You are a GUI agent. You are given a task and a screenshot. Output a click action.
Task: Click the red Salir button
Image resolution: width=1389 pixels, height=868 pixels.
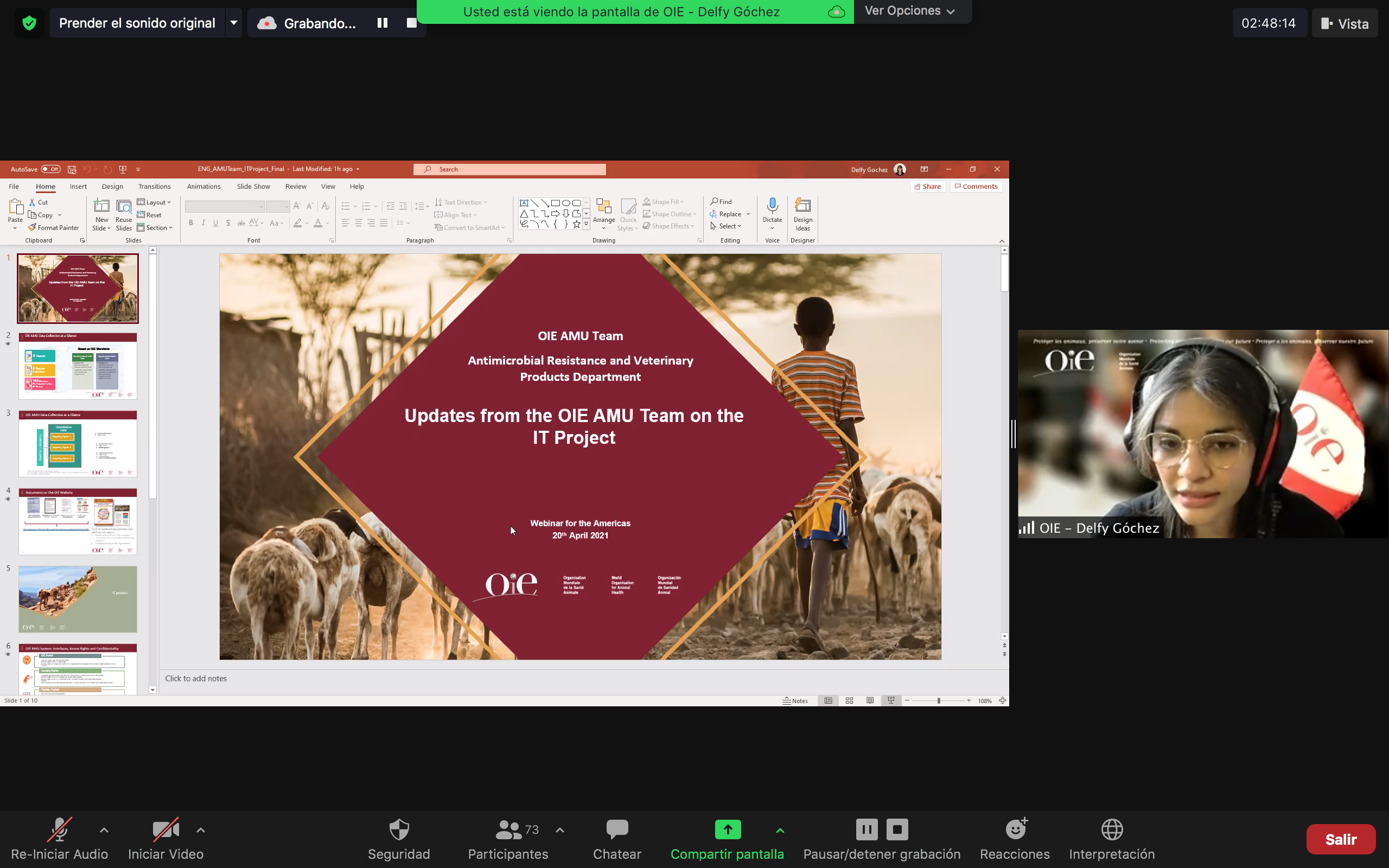click(1340, 839)
